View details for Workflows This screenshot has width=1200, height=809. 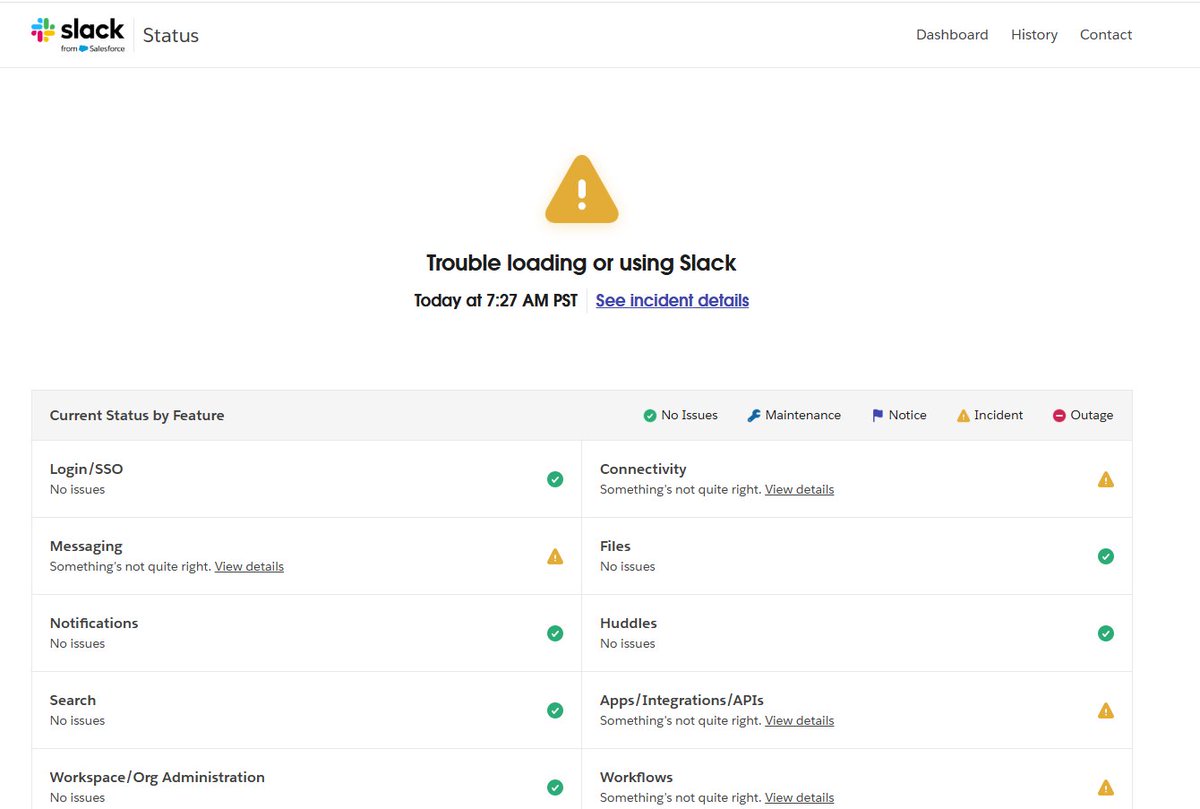point(799,797)
